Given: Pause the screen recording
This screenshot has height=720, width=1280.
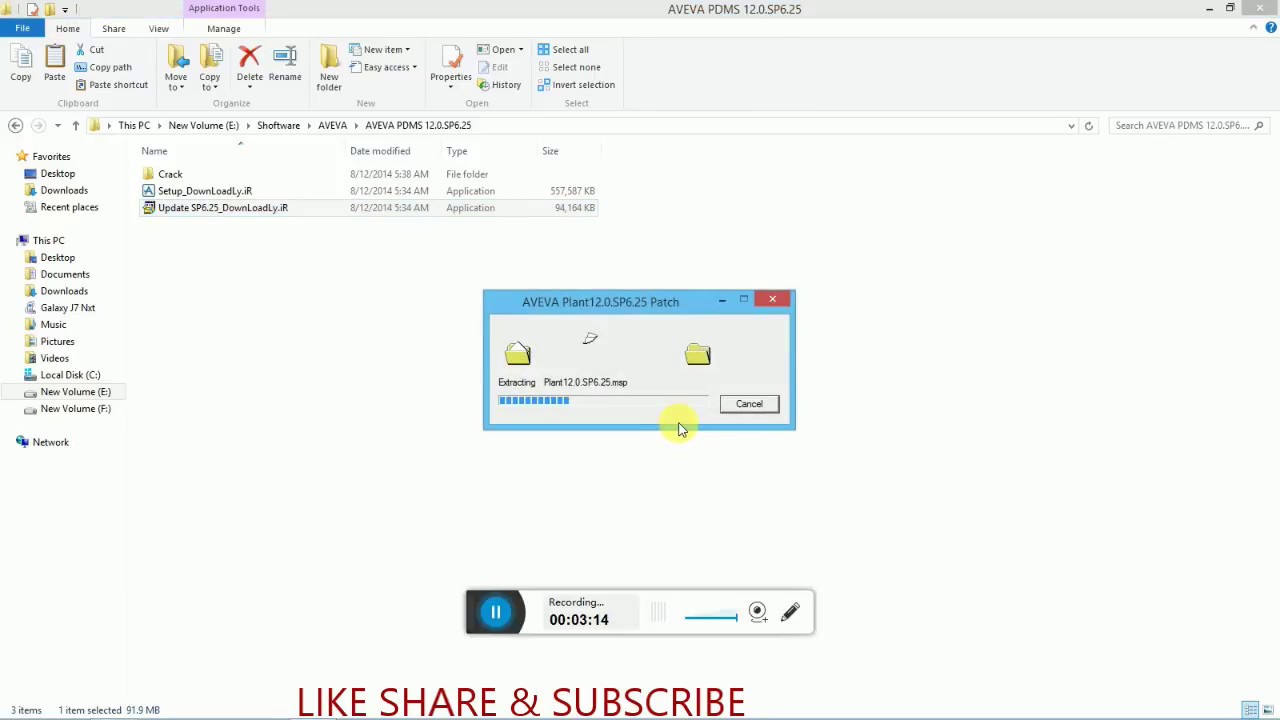Looking at the screenshot, I should pyautogui.click(x=495, y=612).
